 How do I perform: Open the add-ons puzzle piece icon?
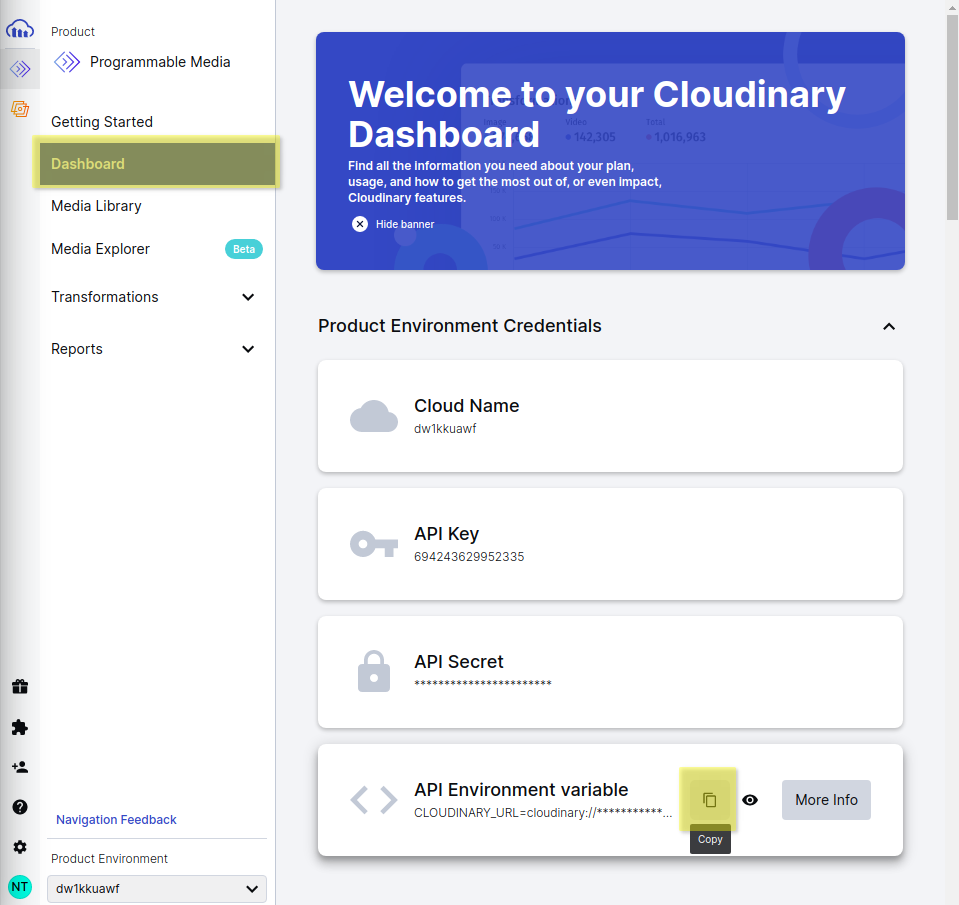(20, 727)
